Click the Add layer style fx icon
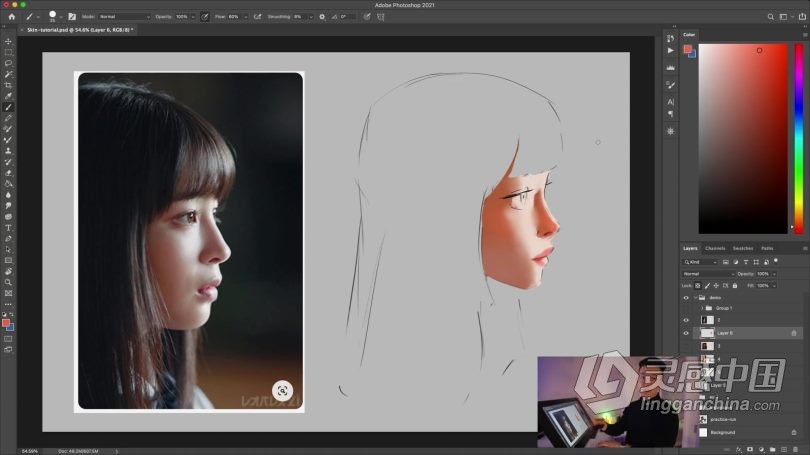Image resolution: width=810 pixels, height=455 pixels. tap(739, 449)
